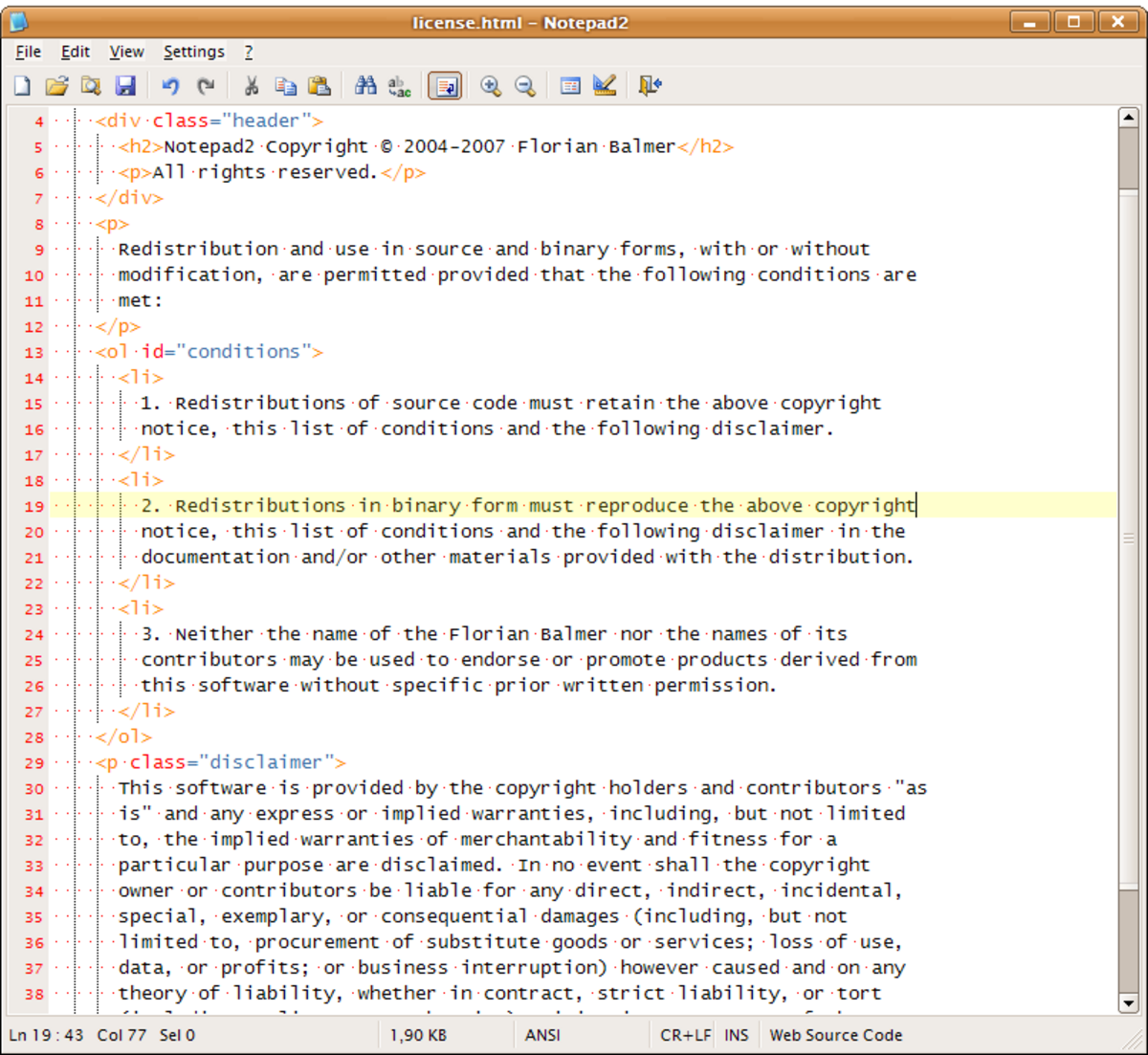The width and height of the screenshot is (1148, 1055).
Task: Toggle the word wrap toolbar button
Action: (x=445, y=86)
